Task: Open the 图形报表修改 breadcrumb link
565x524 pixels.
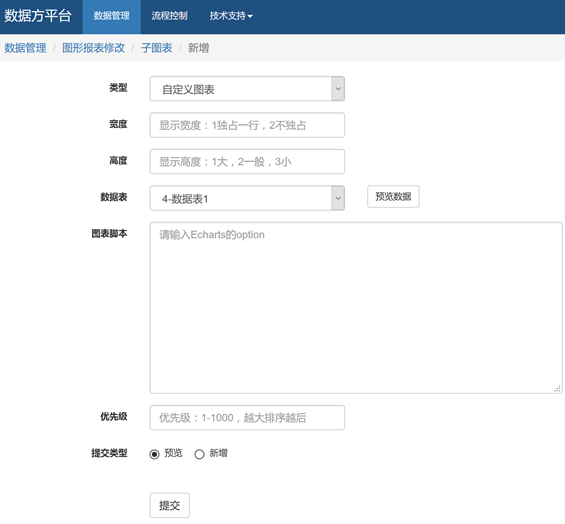Action: (x=93, y=48)
